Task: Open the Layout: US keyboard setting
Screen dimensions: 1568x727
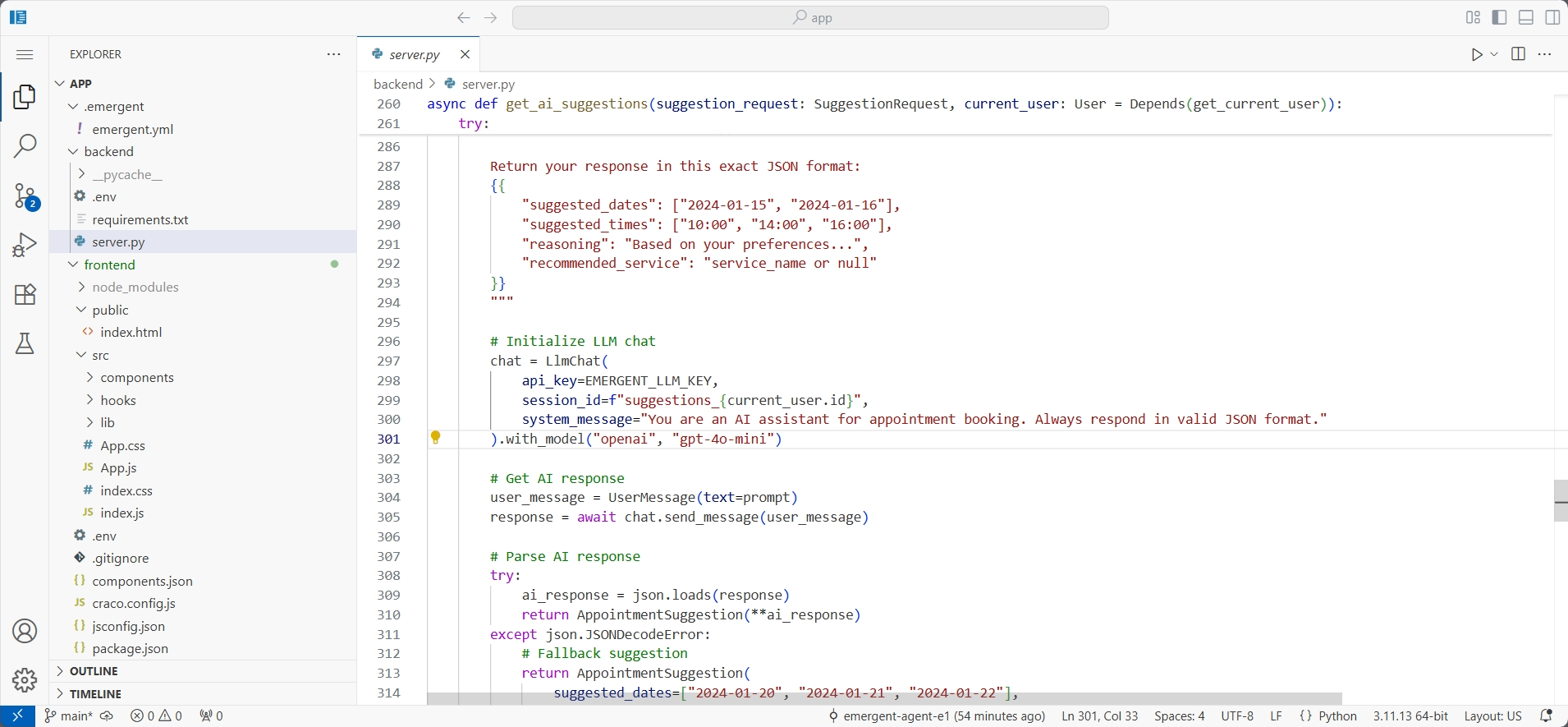Action: (1493, 716)
